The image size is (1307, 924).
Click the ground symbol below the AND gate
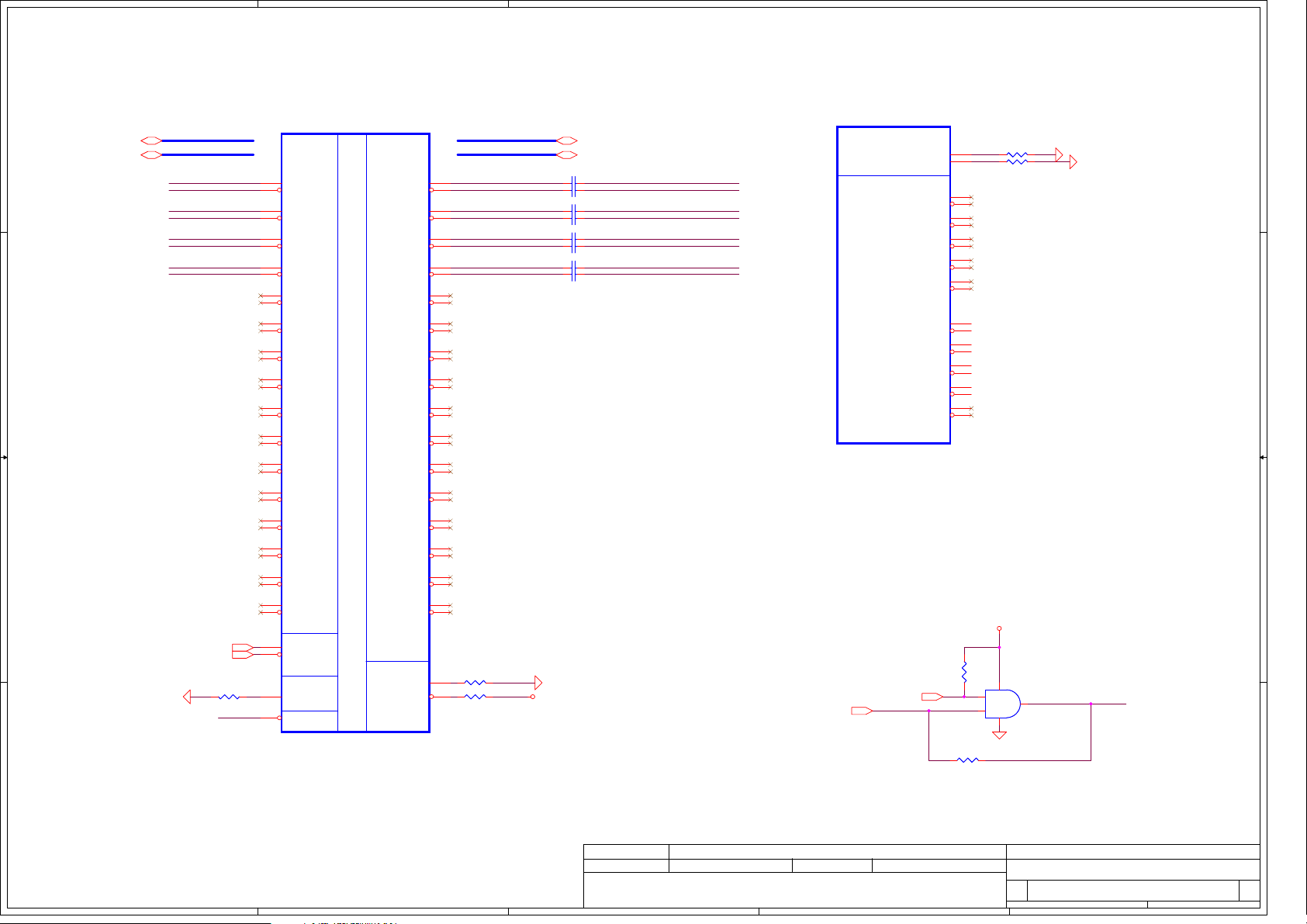click(999, 734)
